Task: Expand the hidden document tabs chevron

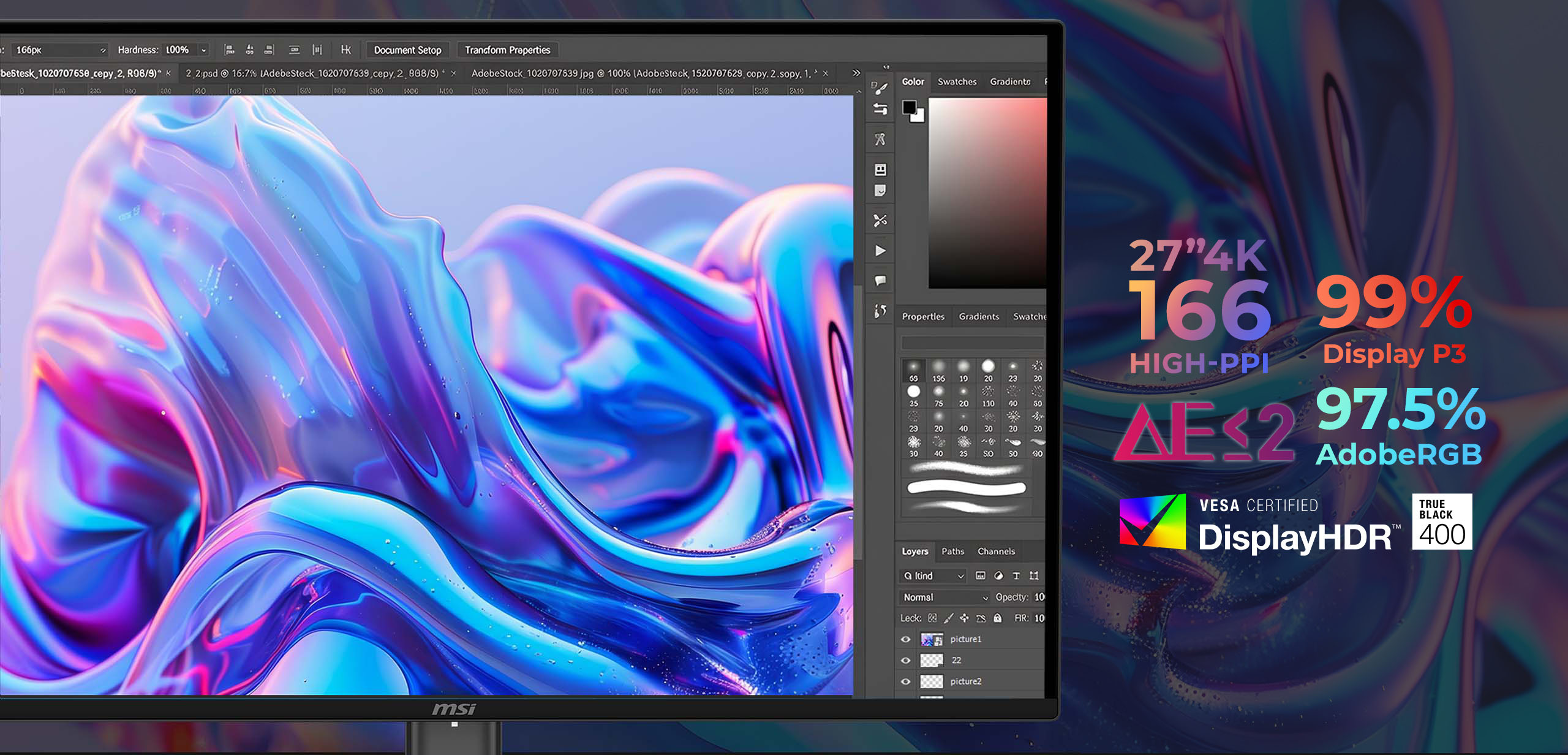Action: (x=856, y=73)
